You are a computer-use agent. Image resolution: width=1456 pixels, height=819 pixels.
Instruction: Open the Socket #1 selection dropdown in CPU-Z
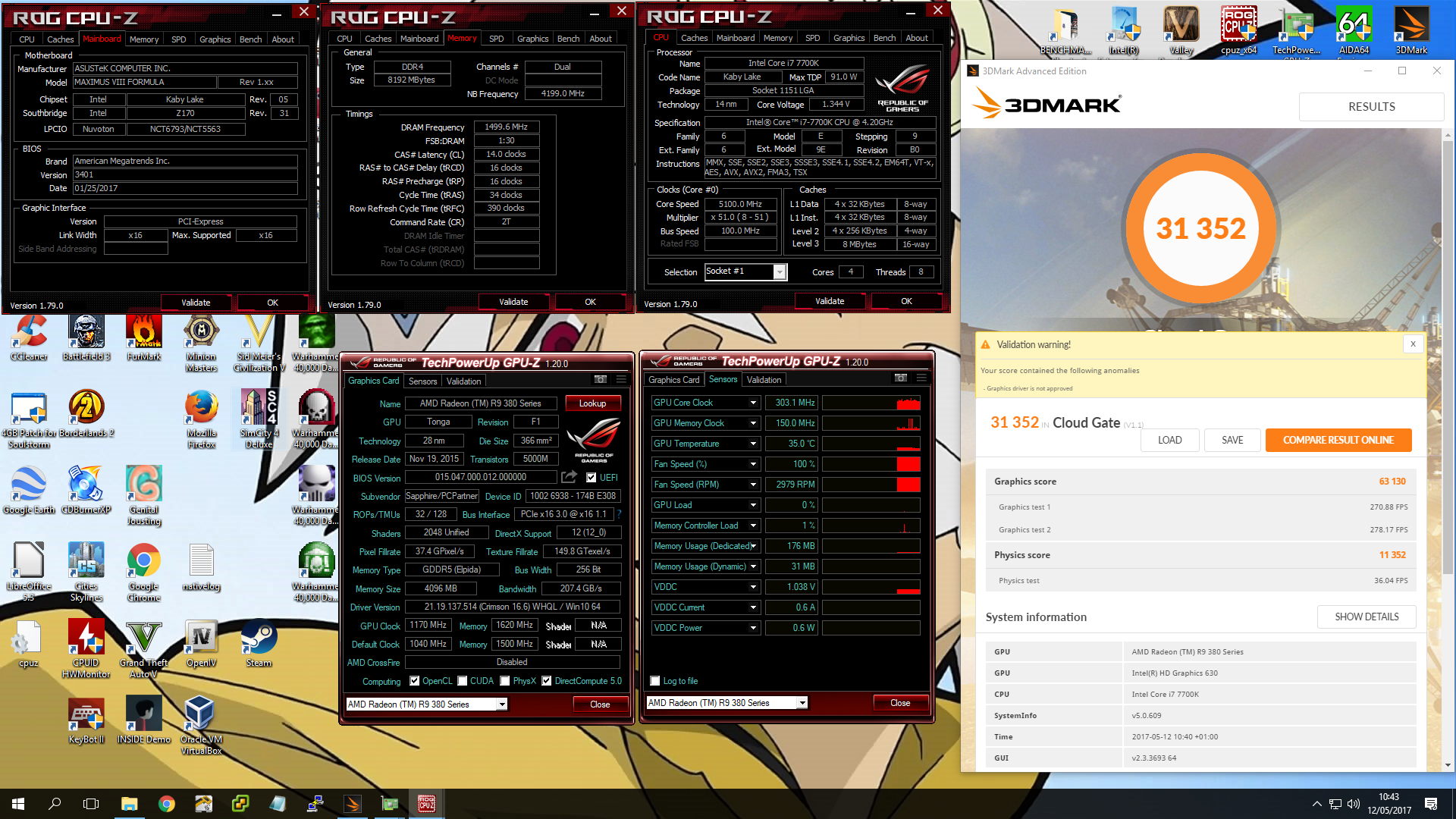(779, 271)
